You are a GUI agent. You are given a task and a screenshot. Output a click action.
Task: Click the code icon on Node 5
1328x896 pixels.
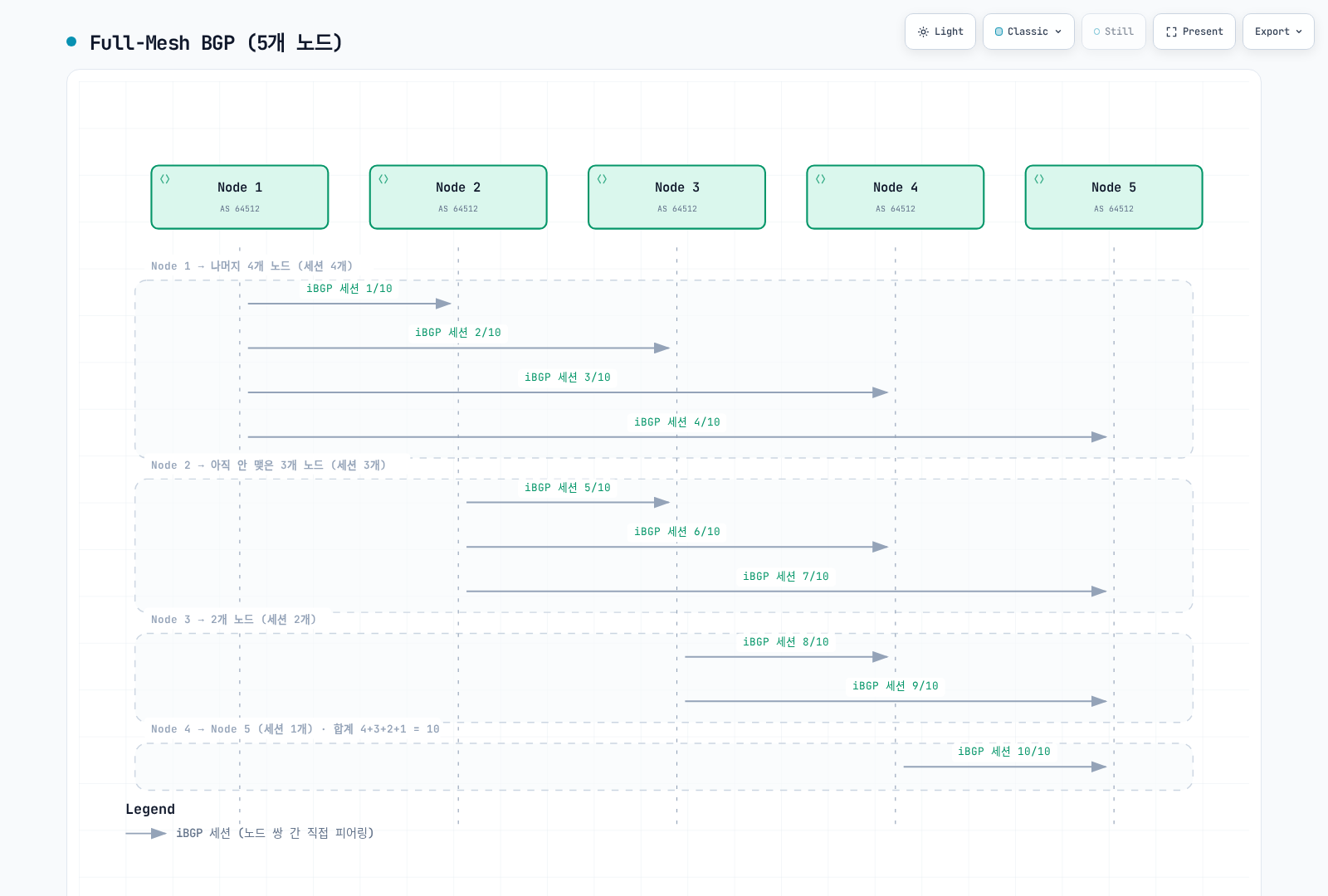[1039, 179]
